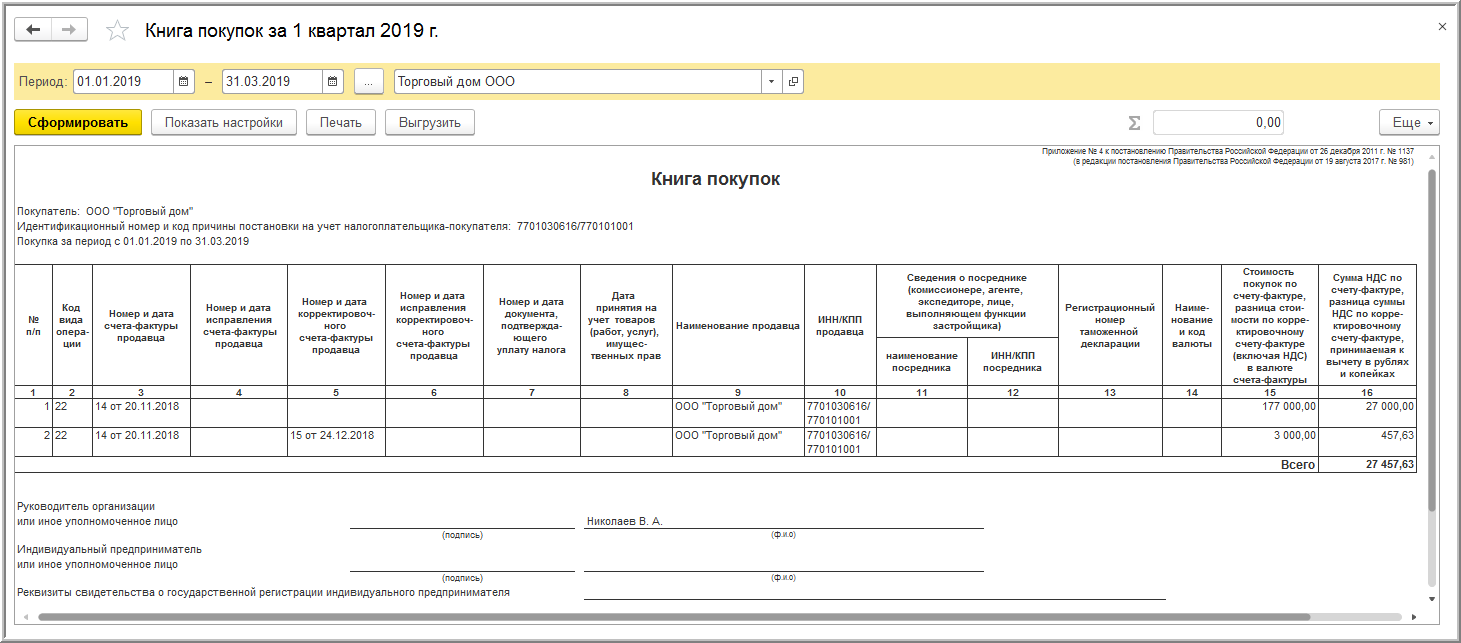Open calendar for start date 01.01.2019
Image resolution: width=1461 pixels, height=643 pixels.
[183, 81]
